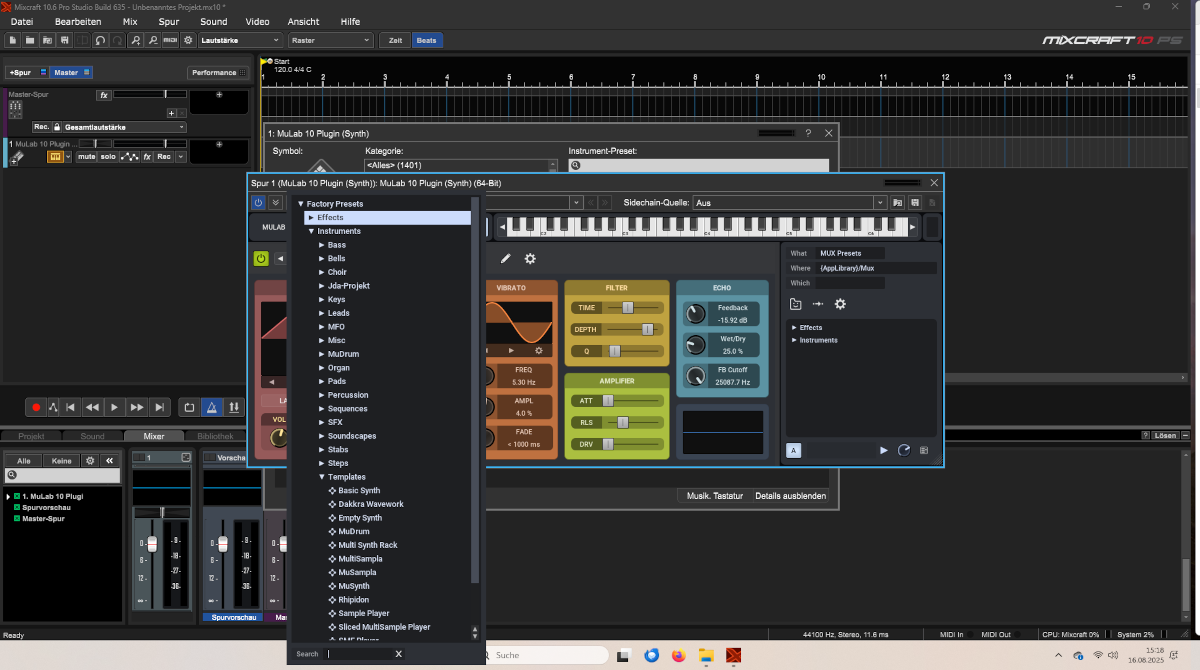Image resolution: width=1200 pixels, height=670 pixels.
Task: Click the pencil edit icon in MuLab
Action: click(506, 259)
